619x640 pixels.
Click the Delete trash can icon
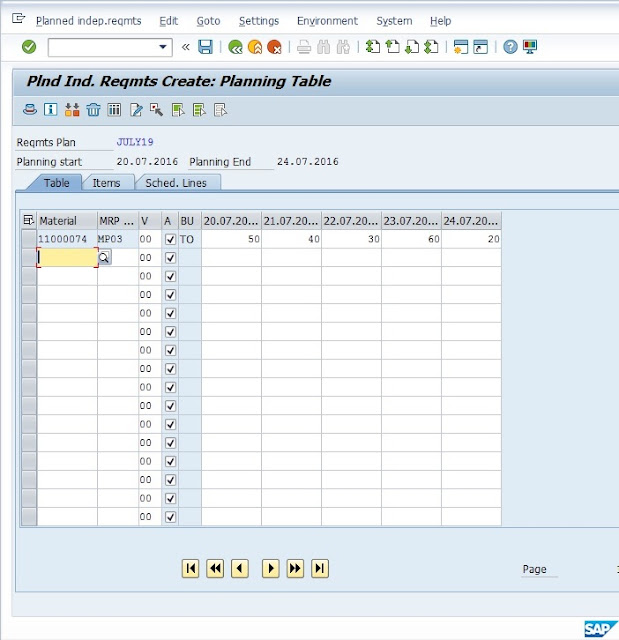93,110
